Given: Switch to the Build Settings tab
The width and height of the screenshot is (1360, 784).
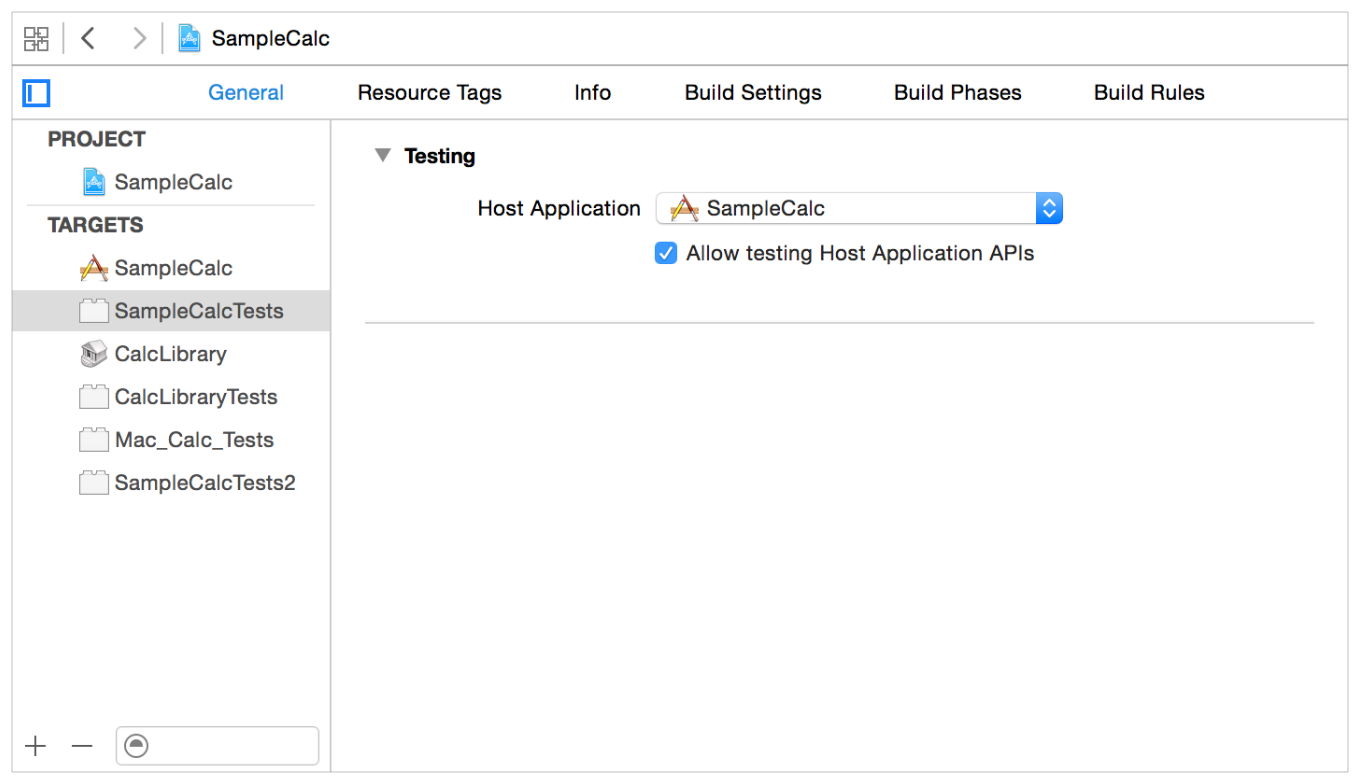Looking at the screenshot, I should click(753, 93).
